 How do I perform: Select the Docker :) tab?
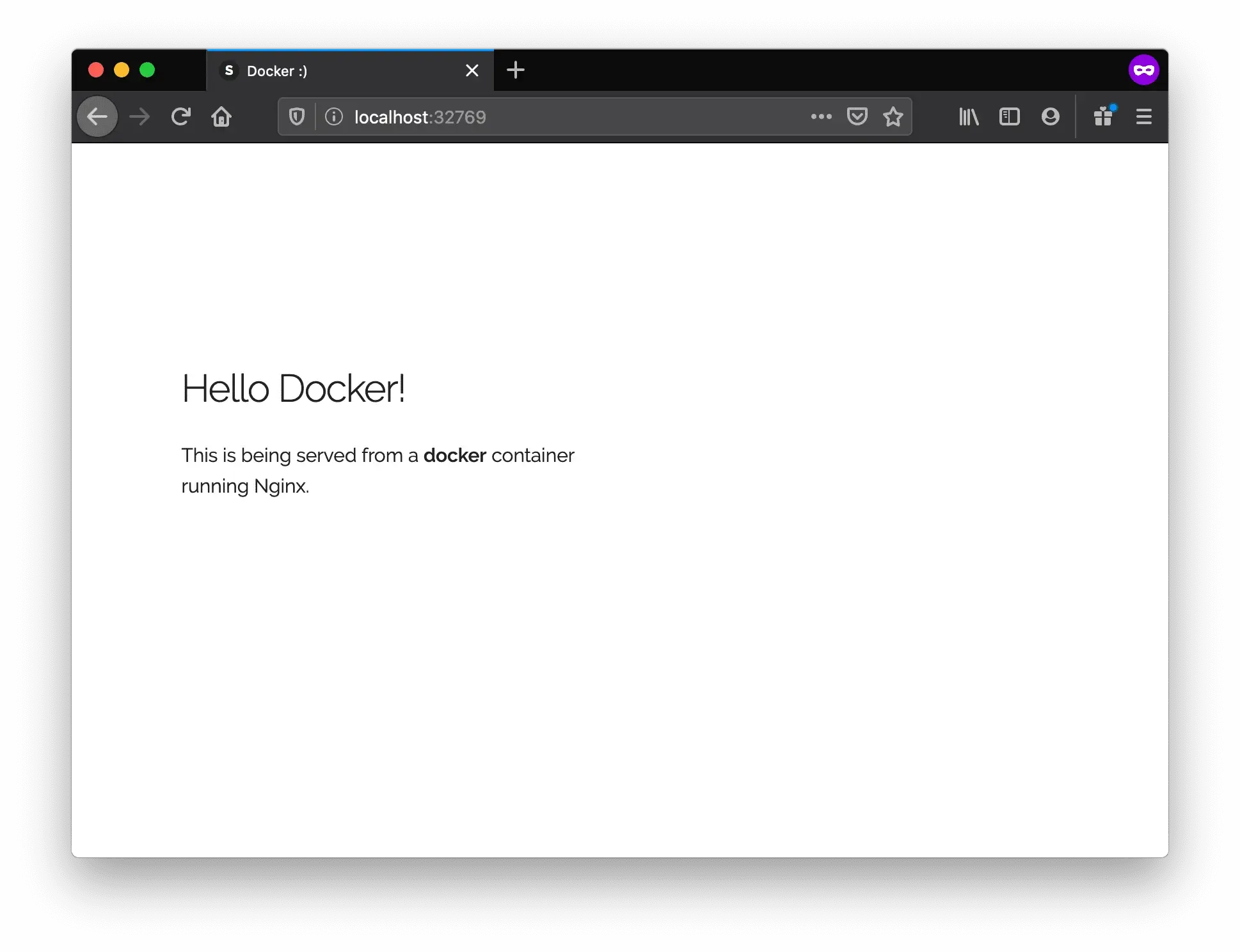pos(350,70)
